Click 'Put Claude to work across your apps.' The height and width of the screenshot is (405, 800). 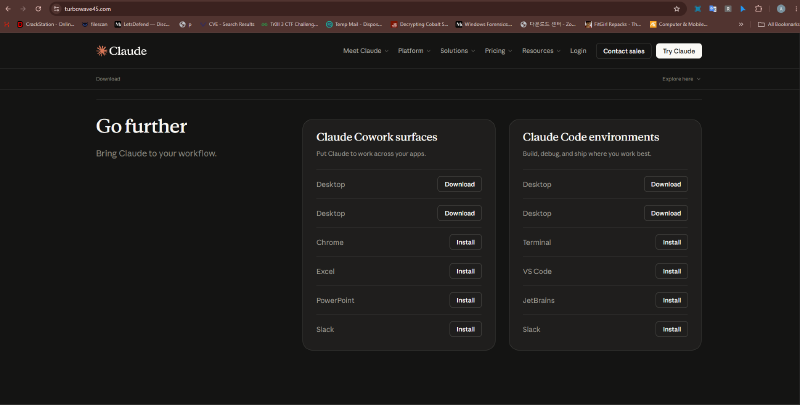click(x=371, y=154)
